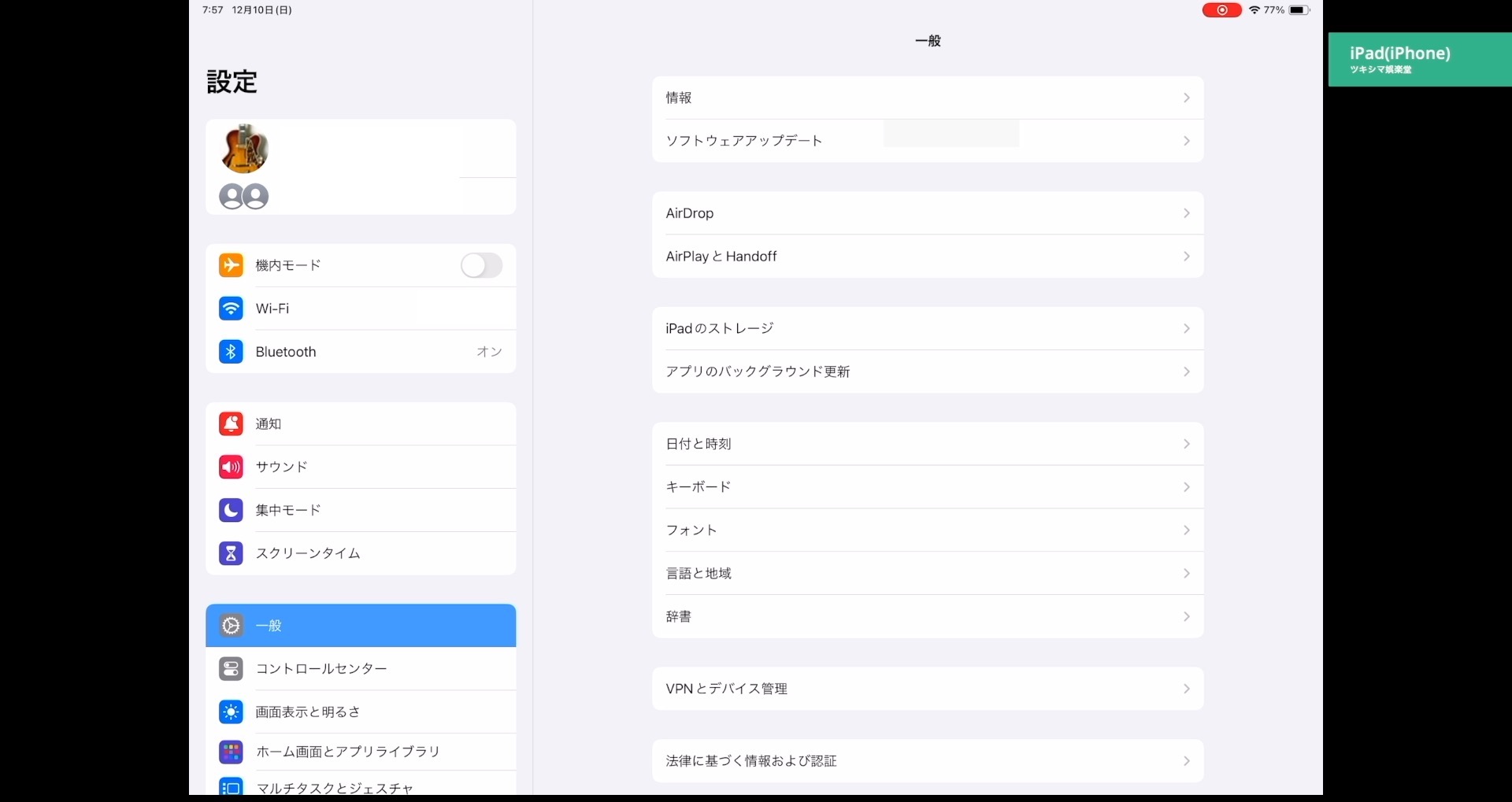Tap the Screen Time hourglass icon
The width and height of the screenshot is (1512, 802).
click(231, 553)
